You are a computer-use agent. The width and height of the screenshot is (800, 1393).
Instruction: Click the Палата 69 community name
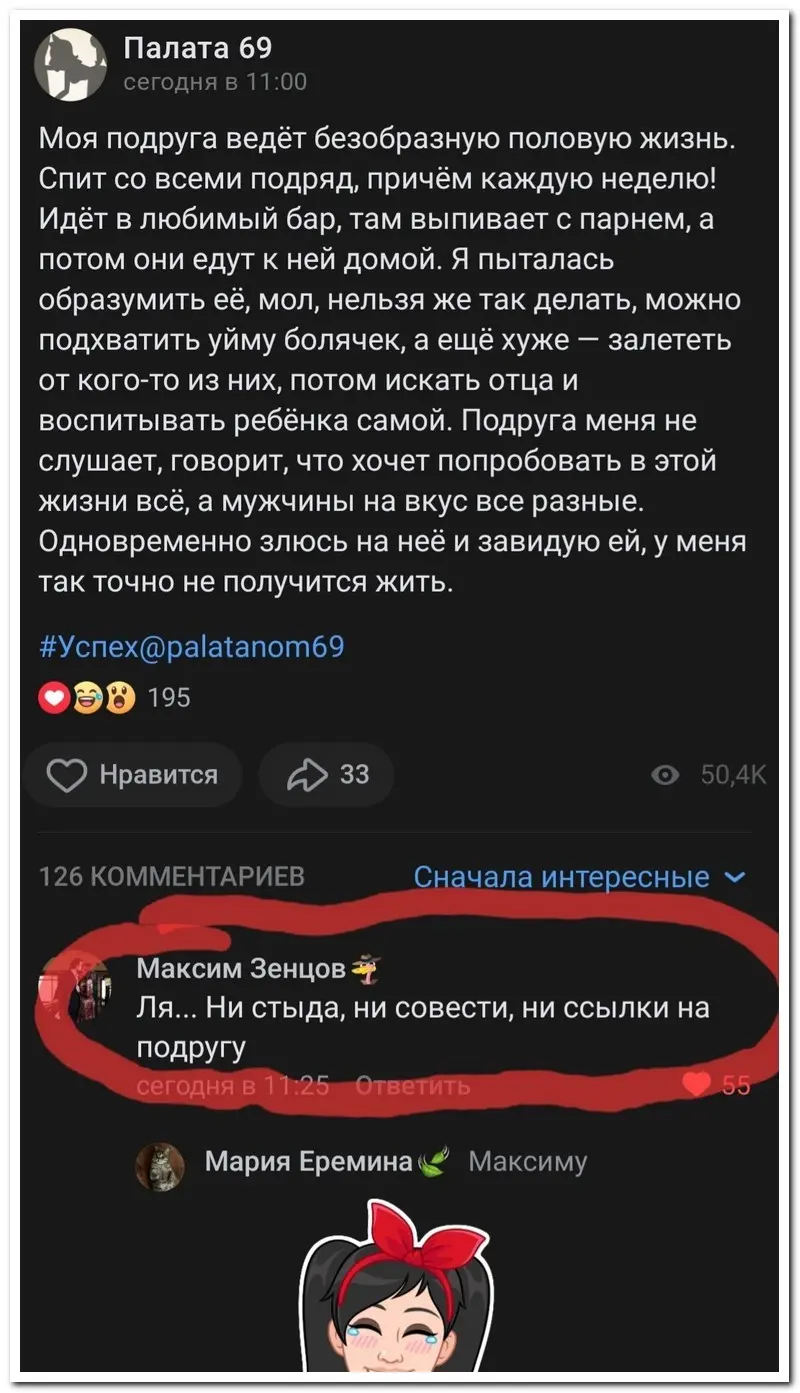pyautogui.click(x=198, y=48)
